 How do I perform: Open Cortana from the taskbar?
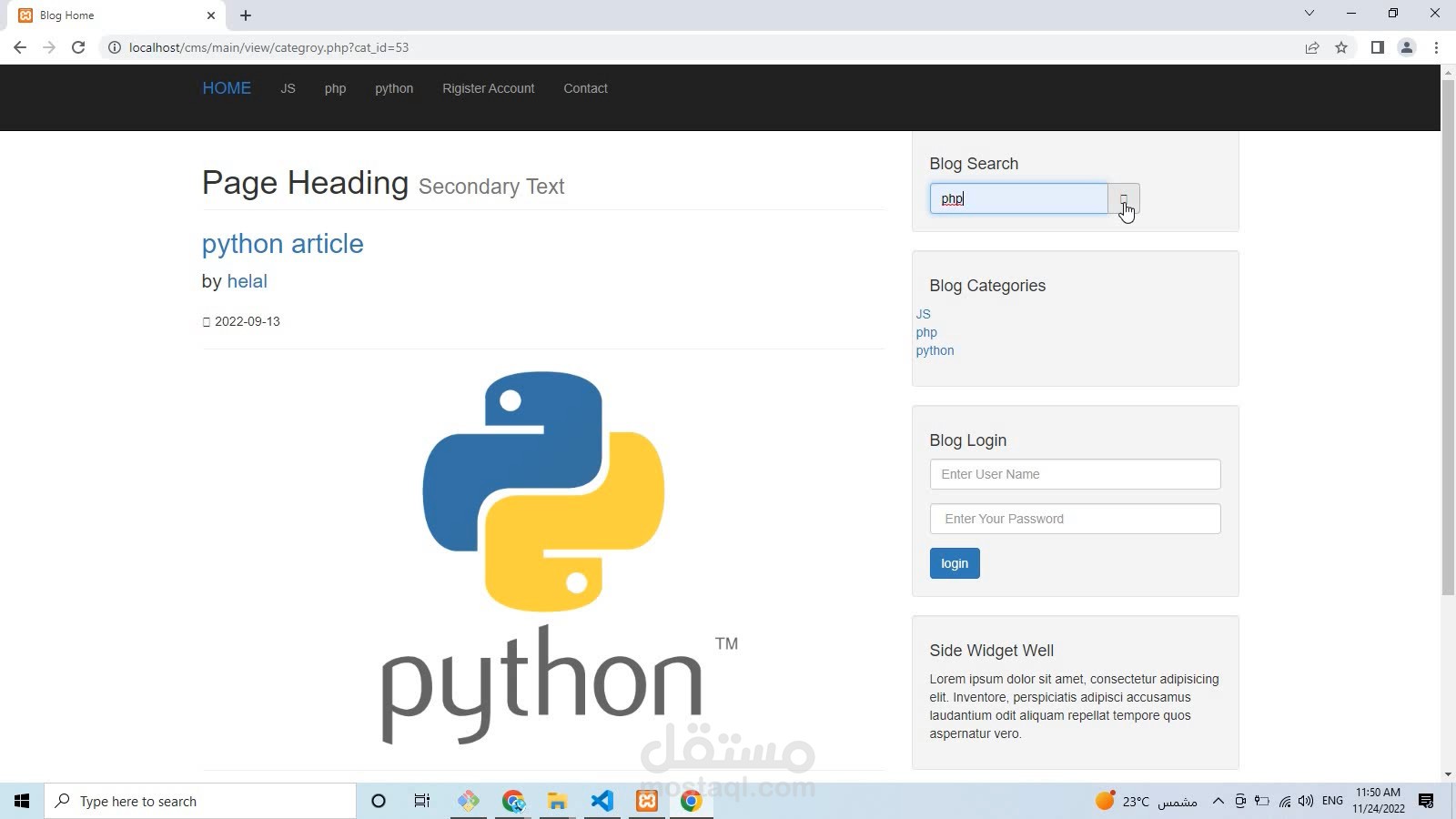tap(379, 801)
